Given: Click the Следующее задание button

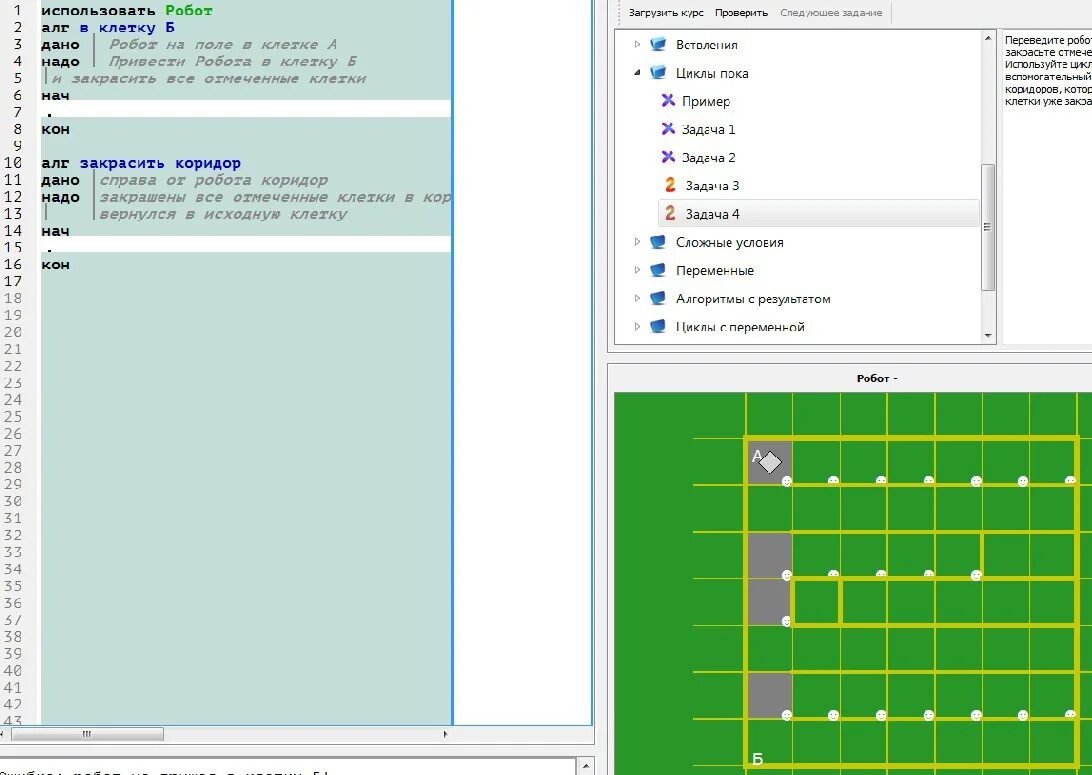Looking at the screenshot, I should pos(831,13).
